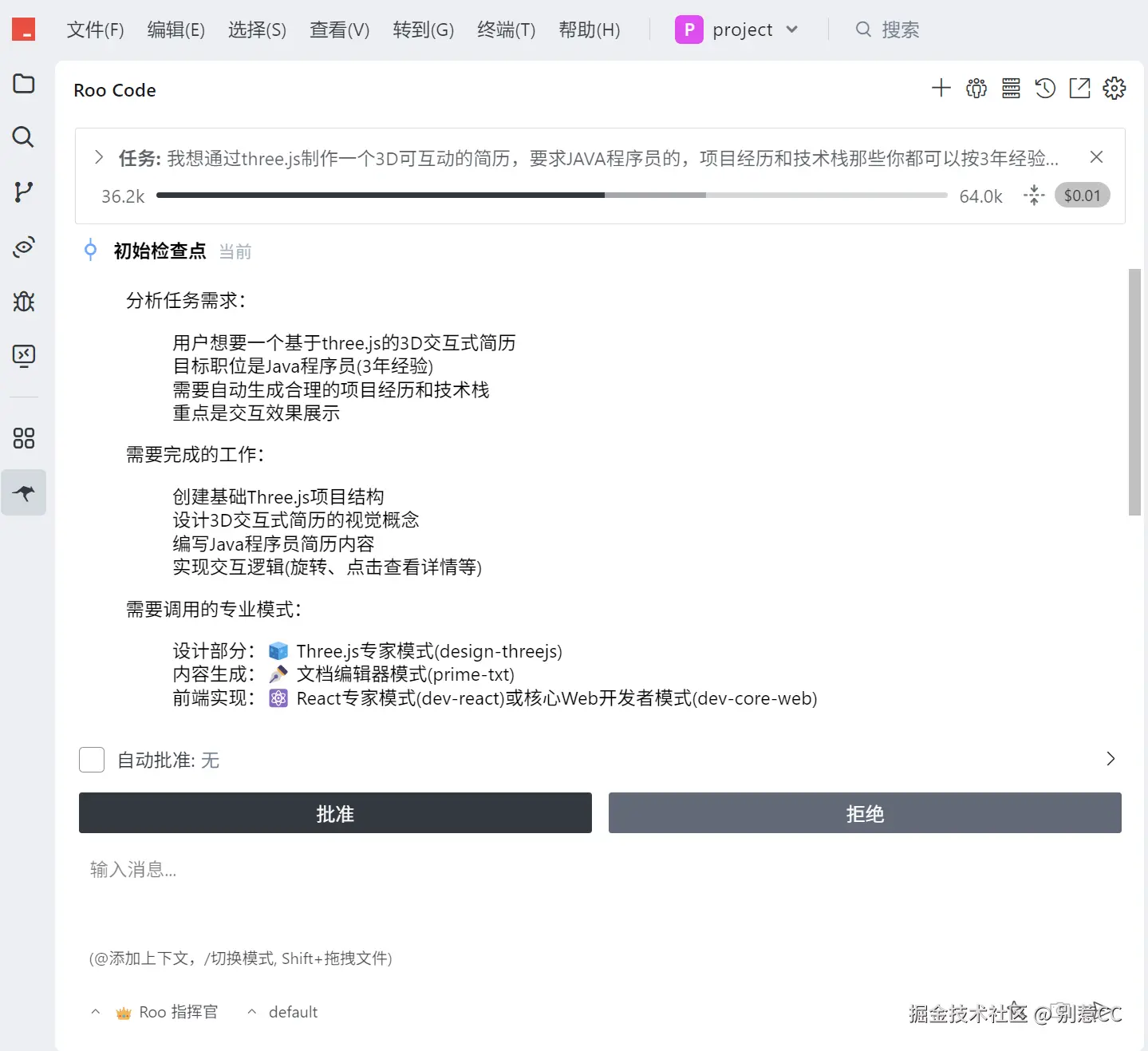Image resolution: width=1148 pixels, height=1051 pixels.
Task: Click the context token usage progress bar
Action: [552, 195]
